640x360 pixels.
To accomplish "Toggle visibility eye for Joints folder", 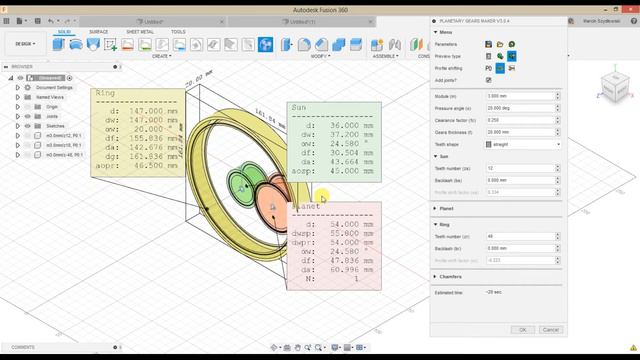I will coord(28,116).
